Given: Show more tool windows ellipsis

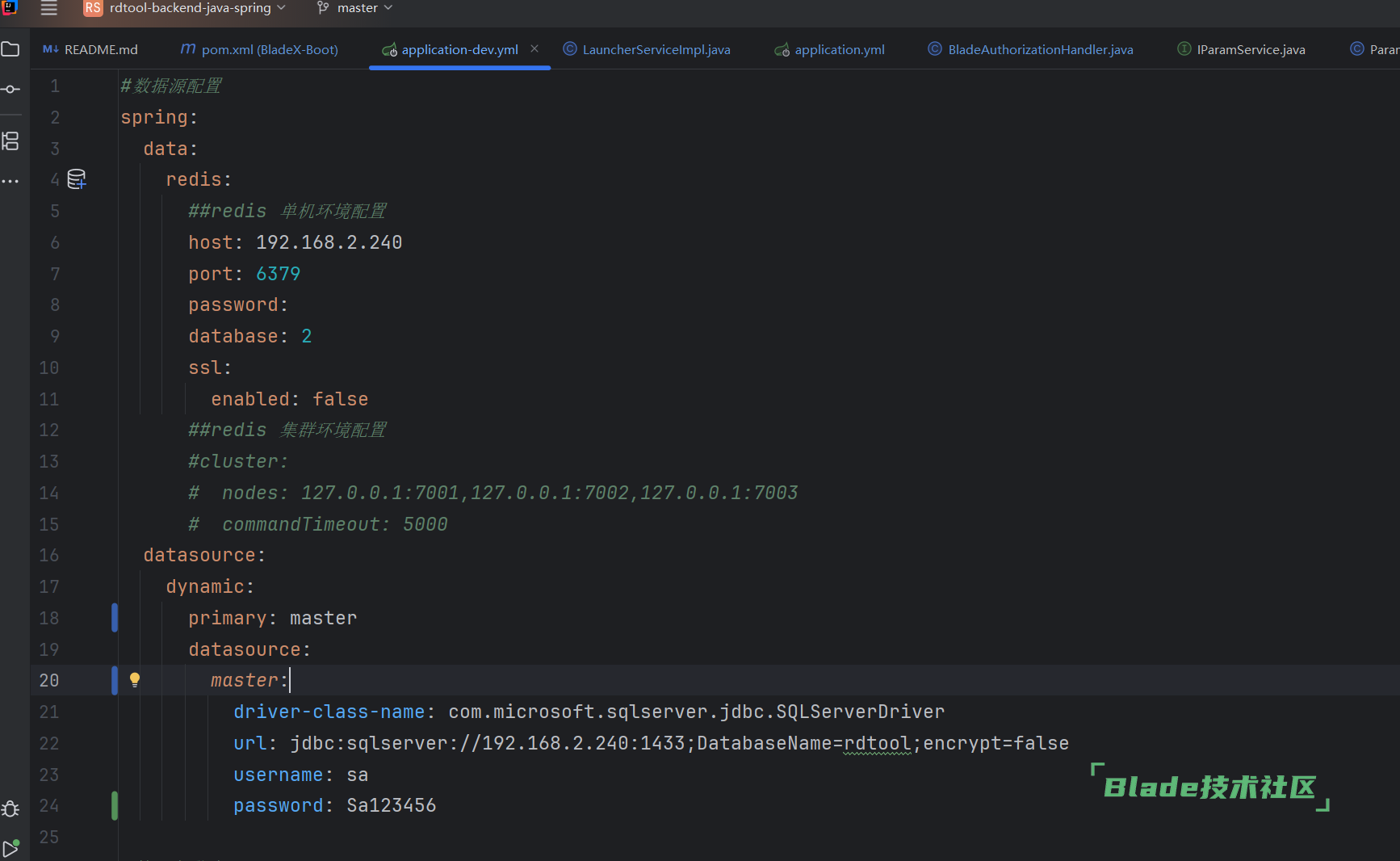Looking at the screenshot, I should (10, 181).
